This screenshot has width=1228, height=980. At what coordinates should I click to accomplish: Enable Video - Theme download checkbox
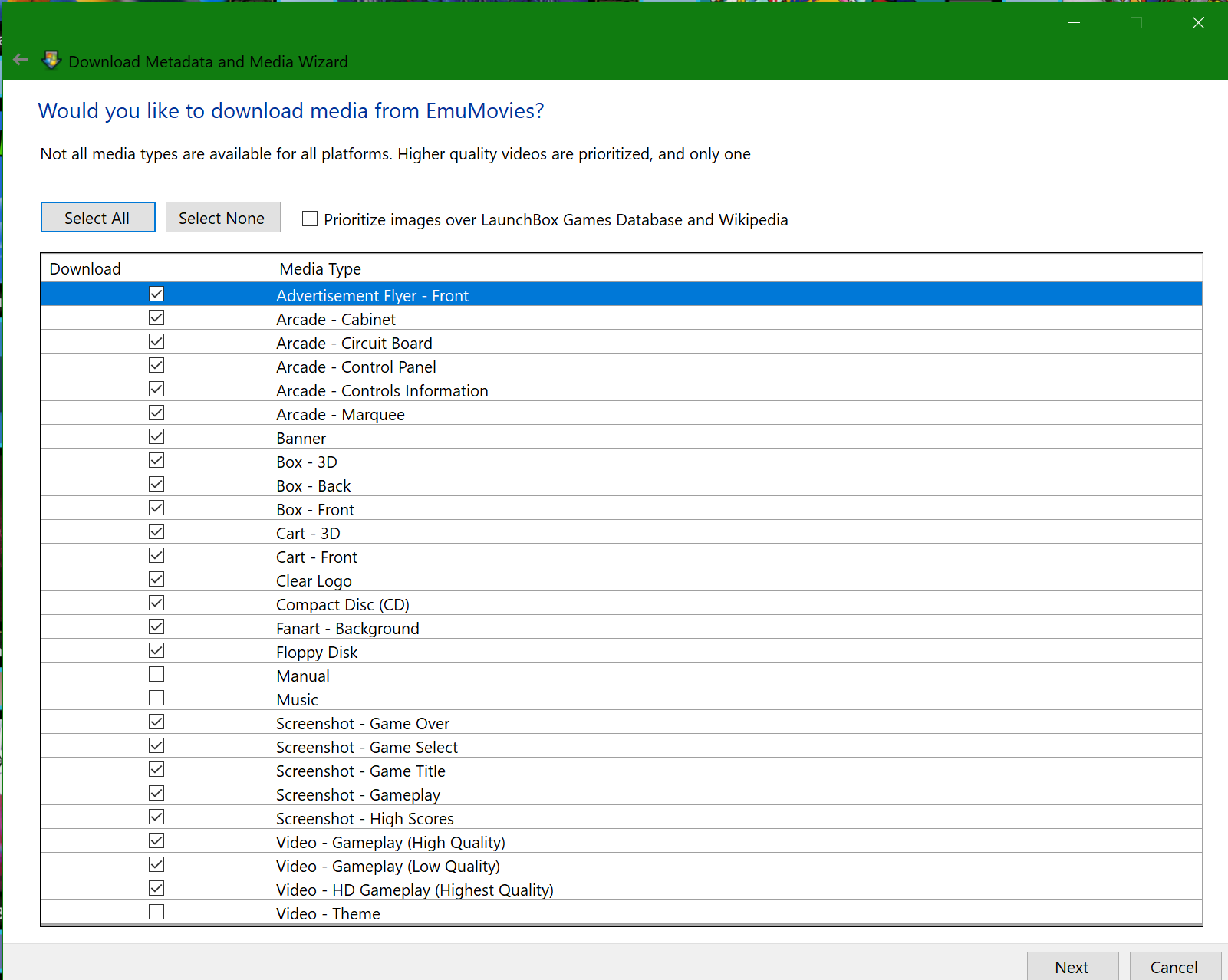click(156, 912)
